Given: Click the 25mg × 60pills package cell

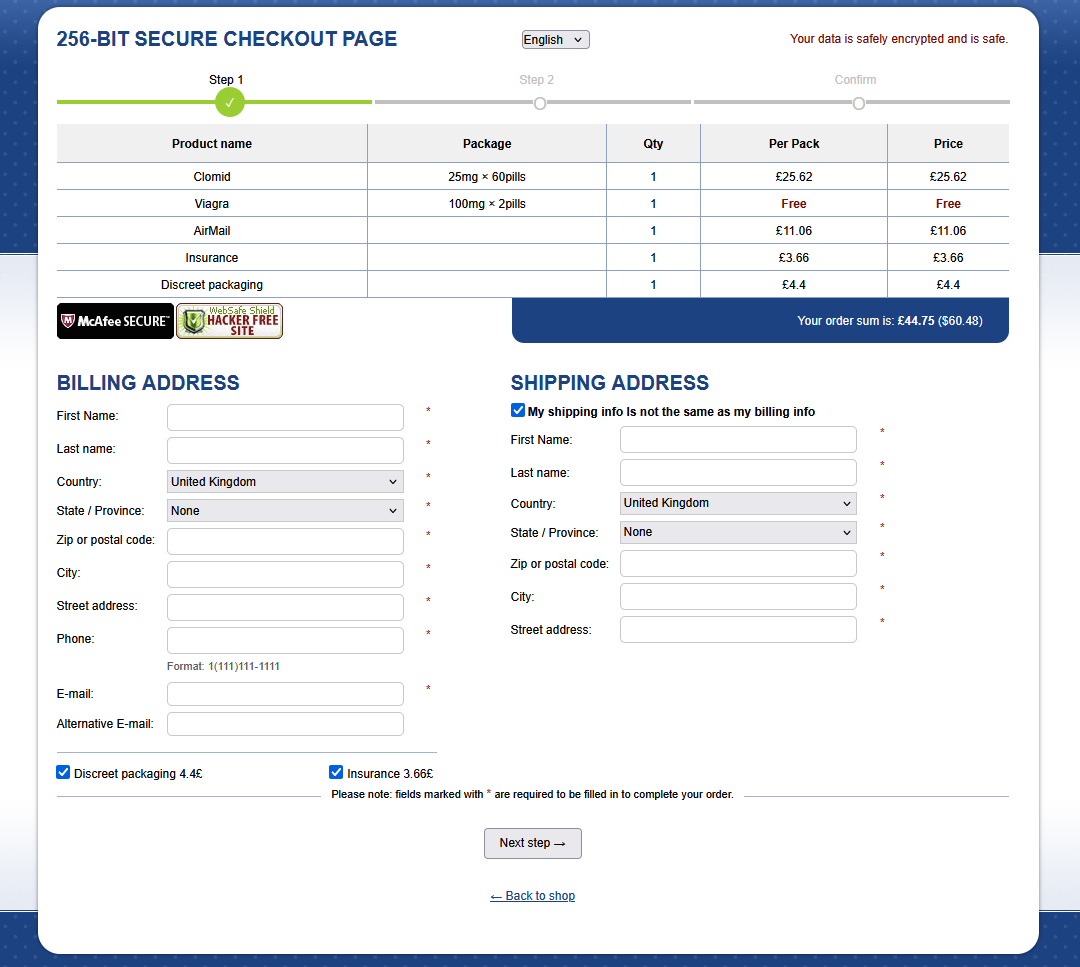Looking at the screenshot, I should tap(487, 176).
